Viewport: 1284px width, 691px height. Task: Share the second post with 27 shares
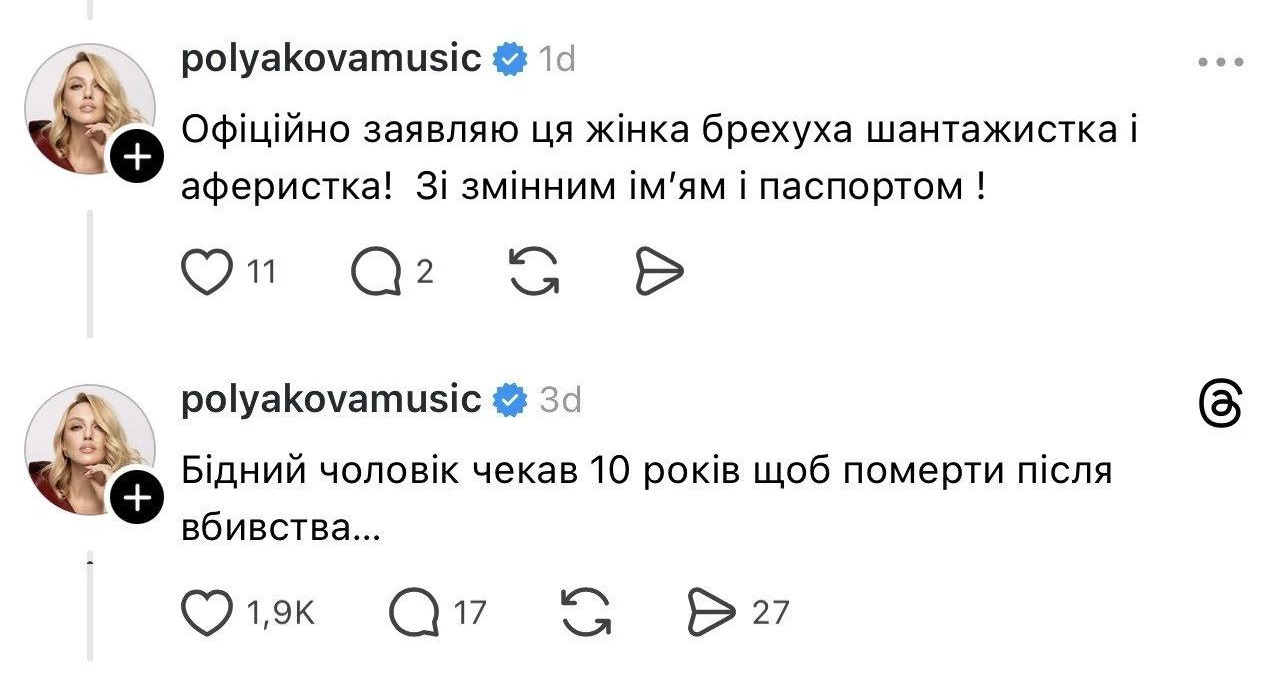pos(711,612)
